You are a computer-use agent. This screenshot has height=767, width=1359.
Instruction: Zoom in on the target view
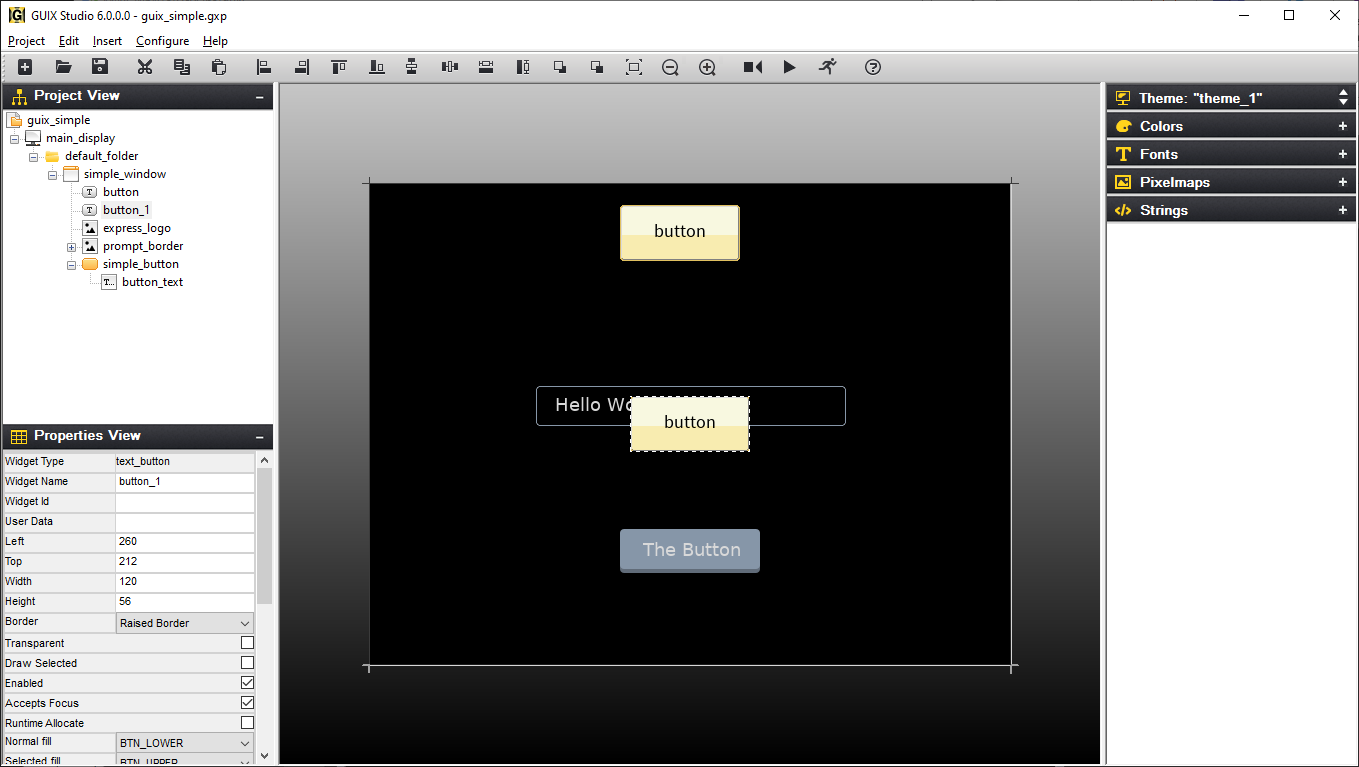click(707, 67)
